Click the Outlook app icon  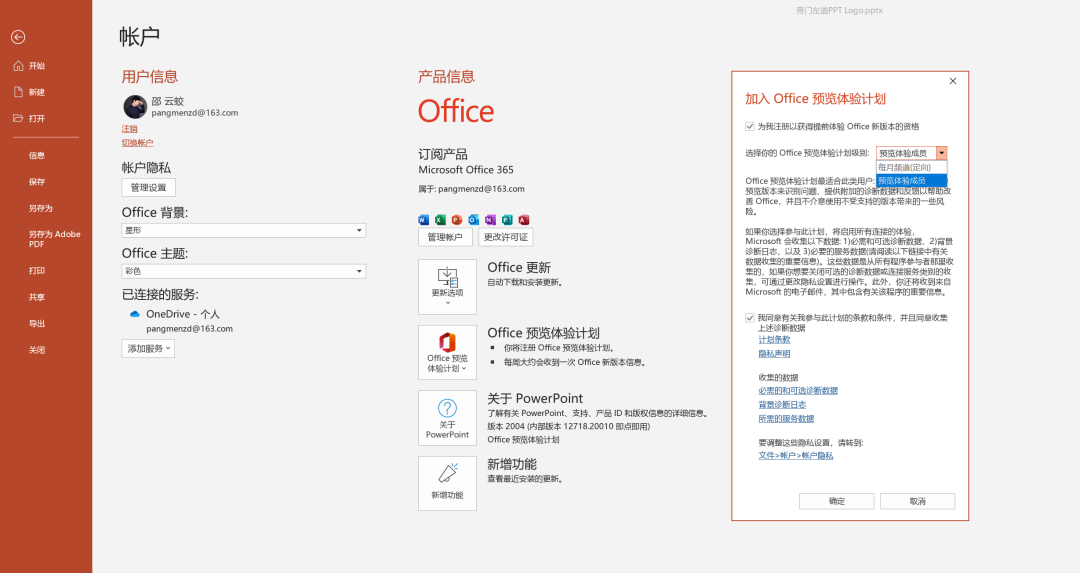pos(473,220)
